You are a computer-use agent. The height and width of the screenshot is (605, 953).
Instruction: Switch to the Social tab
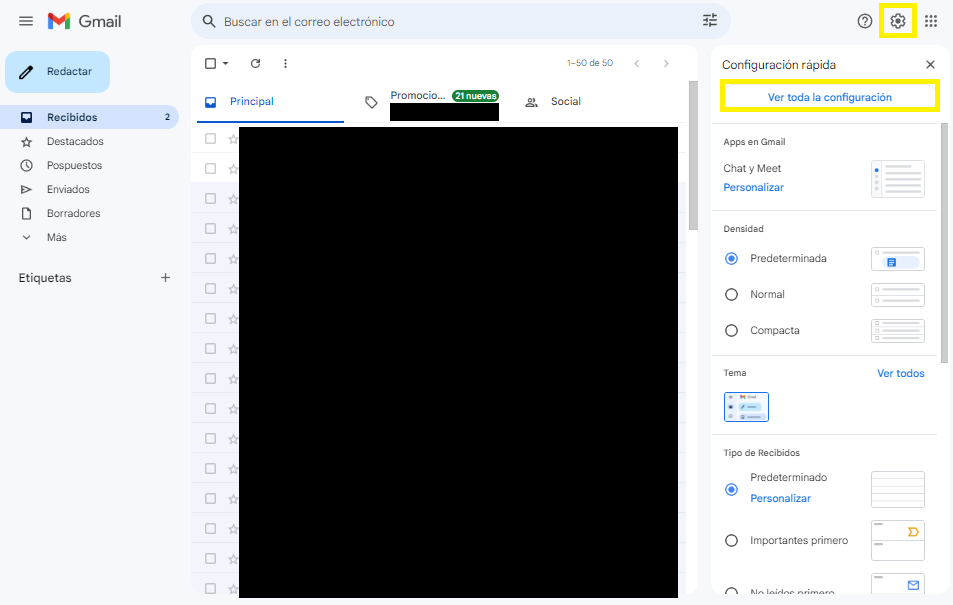click(565, 102)
